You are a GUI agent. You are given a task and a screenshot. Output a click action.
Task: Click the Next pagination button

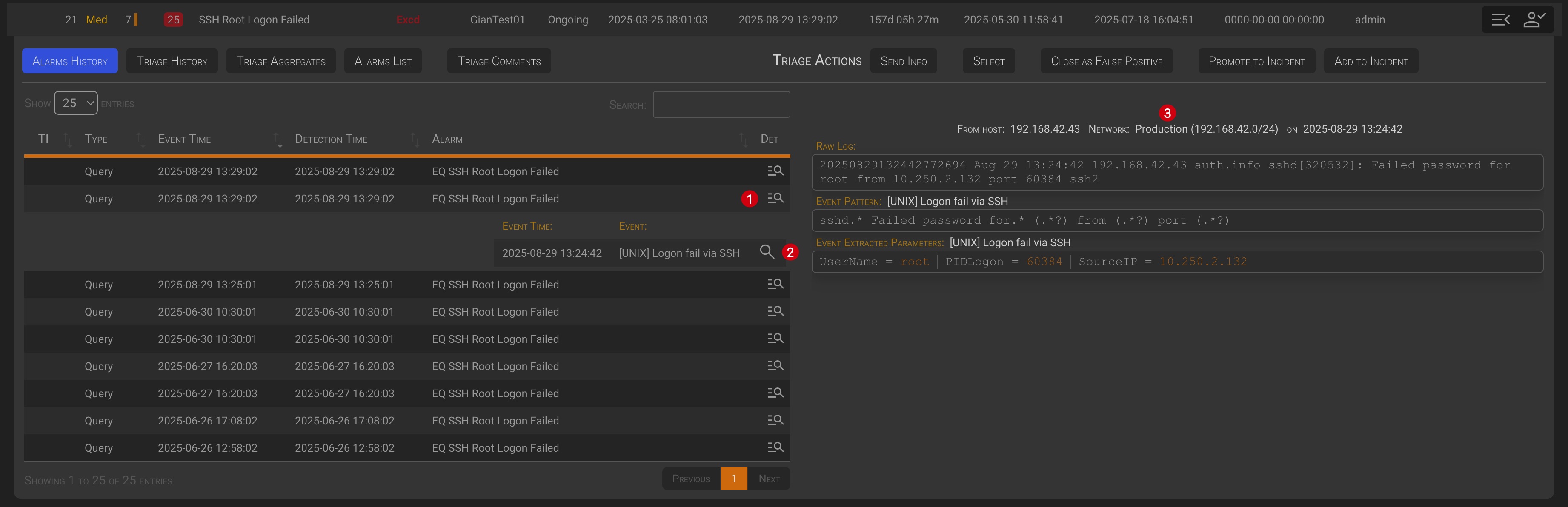[769, 479]
